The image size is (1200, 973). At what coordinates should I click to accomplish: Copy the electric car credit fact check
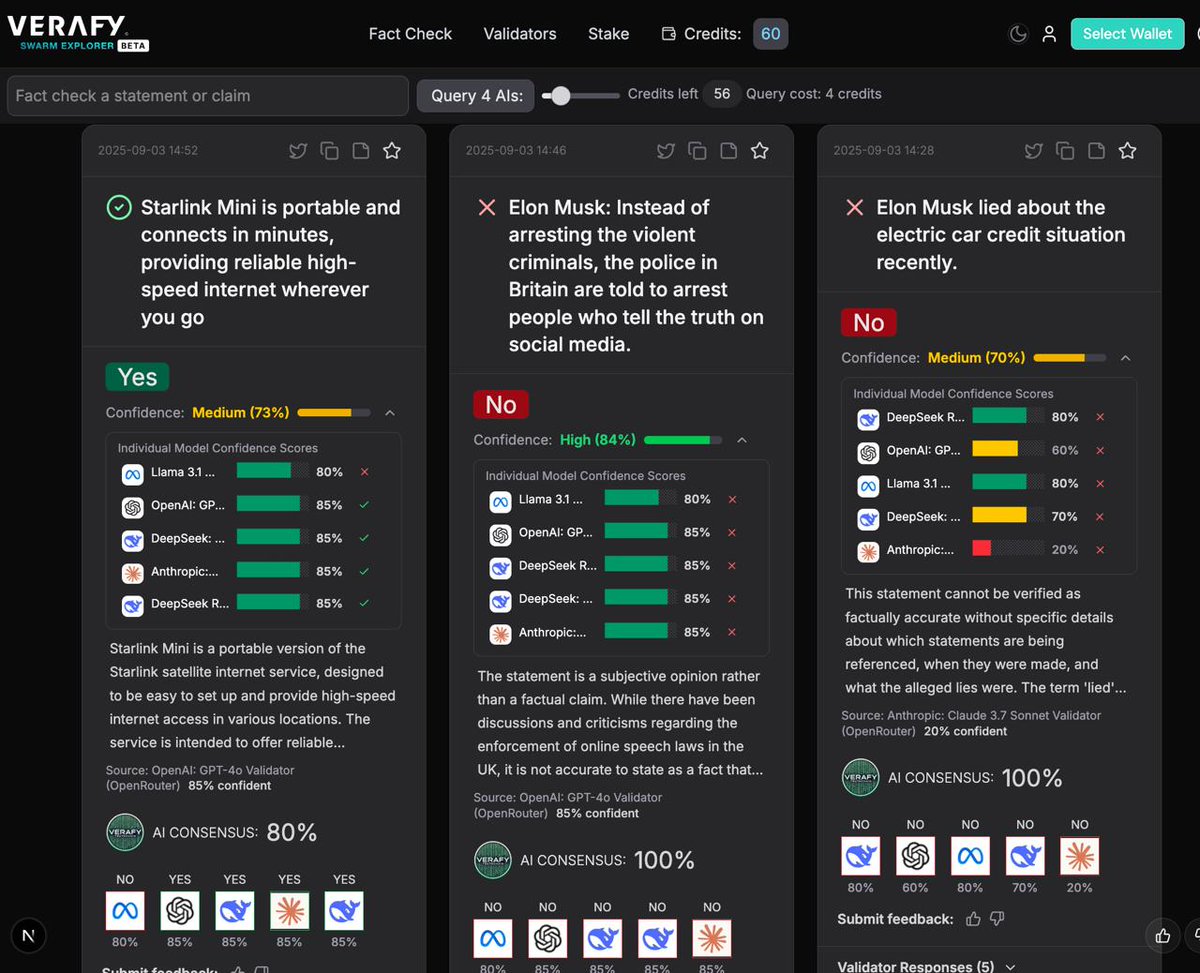pyautogui.click(x=1065, y=151)
